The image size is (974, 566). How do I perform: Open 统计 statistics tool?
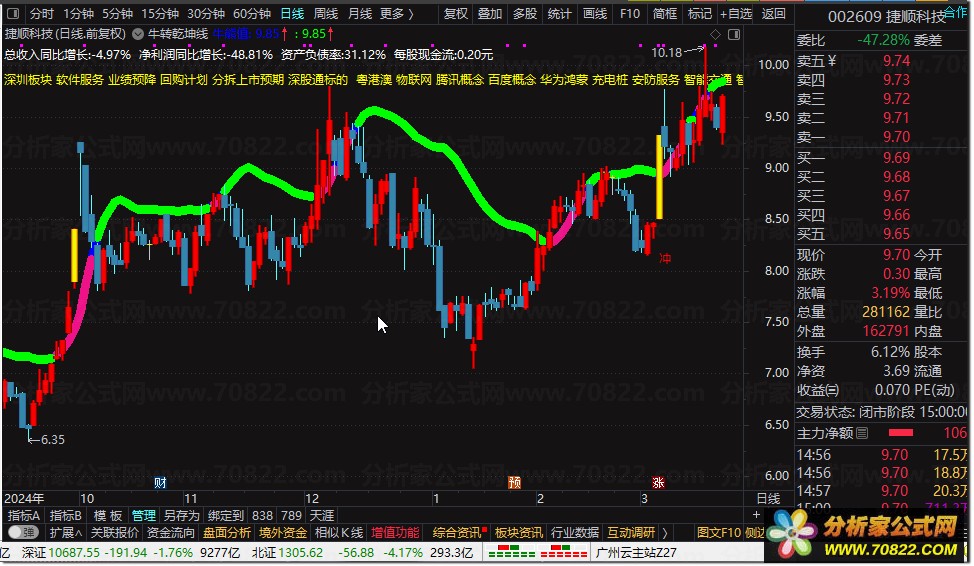(559, 13)
